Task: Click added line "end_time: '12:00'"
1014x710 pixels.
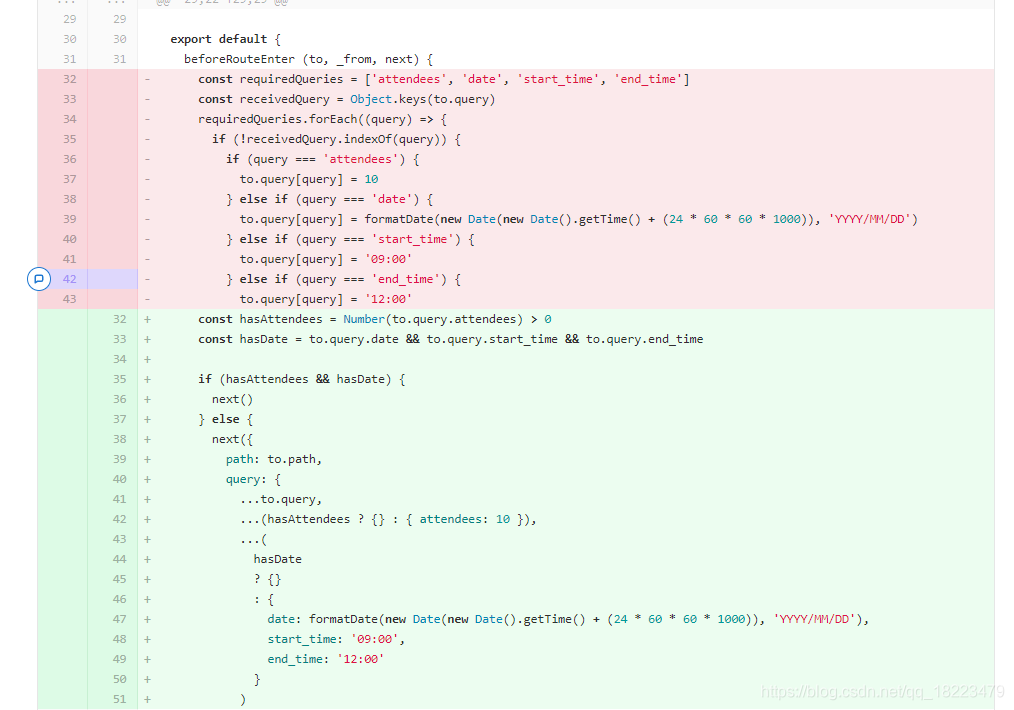Action: pyautogui.click(x=326, y=659)
